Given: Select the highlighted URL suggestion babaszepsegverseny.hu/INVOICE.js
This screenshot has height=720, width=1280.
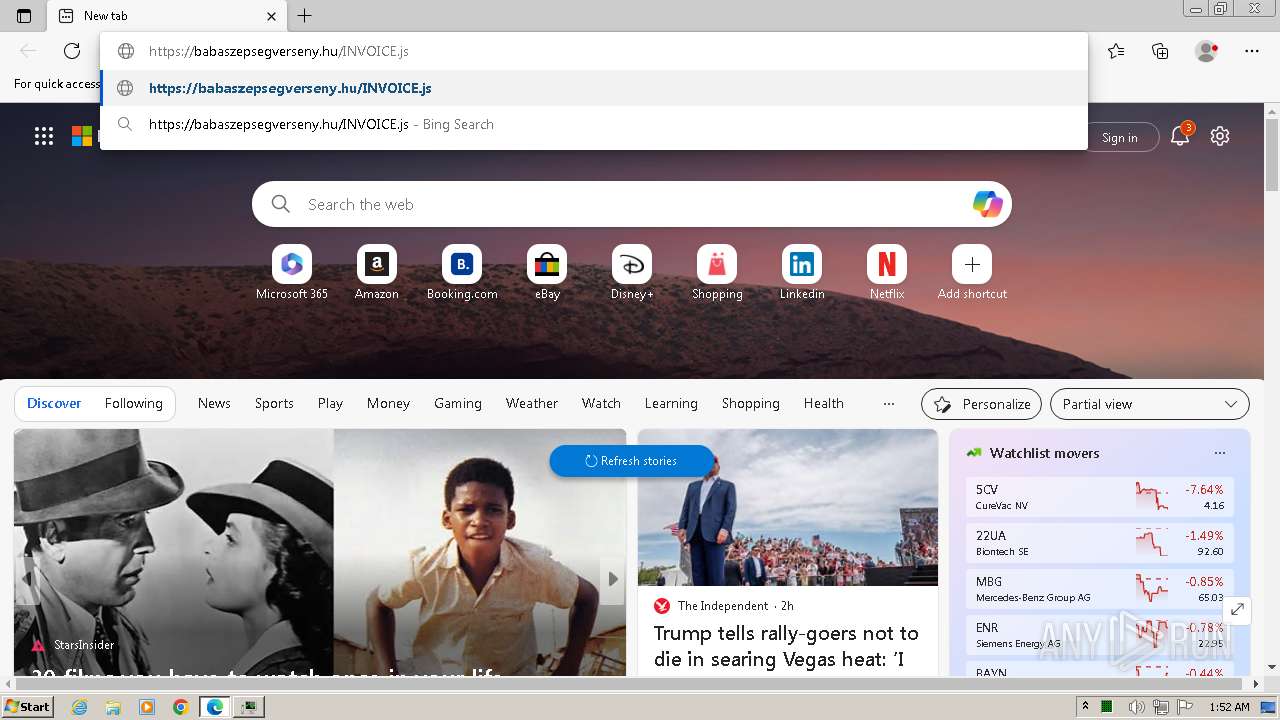Looking at the screenshot, I should [x=594, y=88].
